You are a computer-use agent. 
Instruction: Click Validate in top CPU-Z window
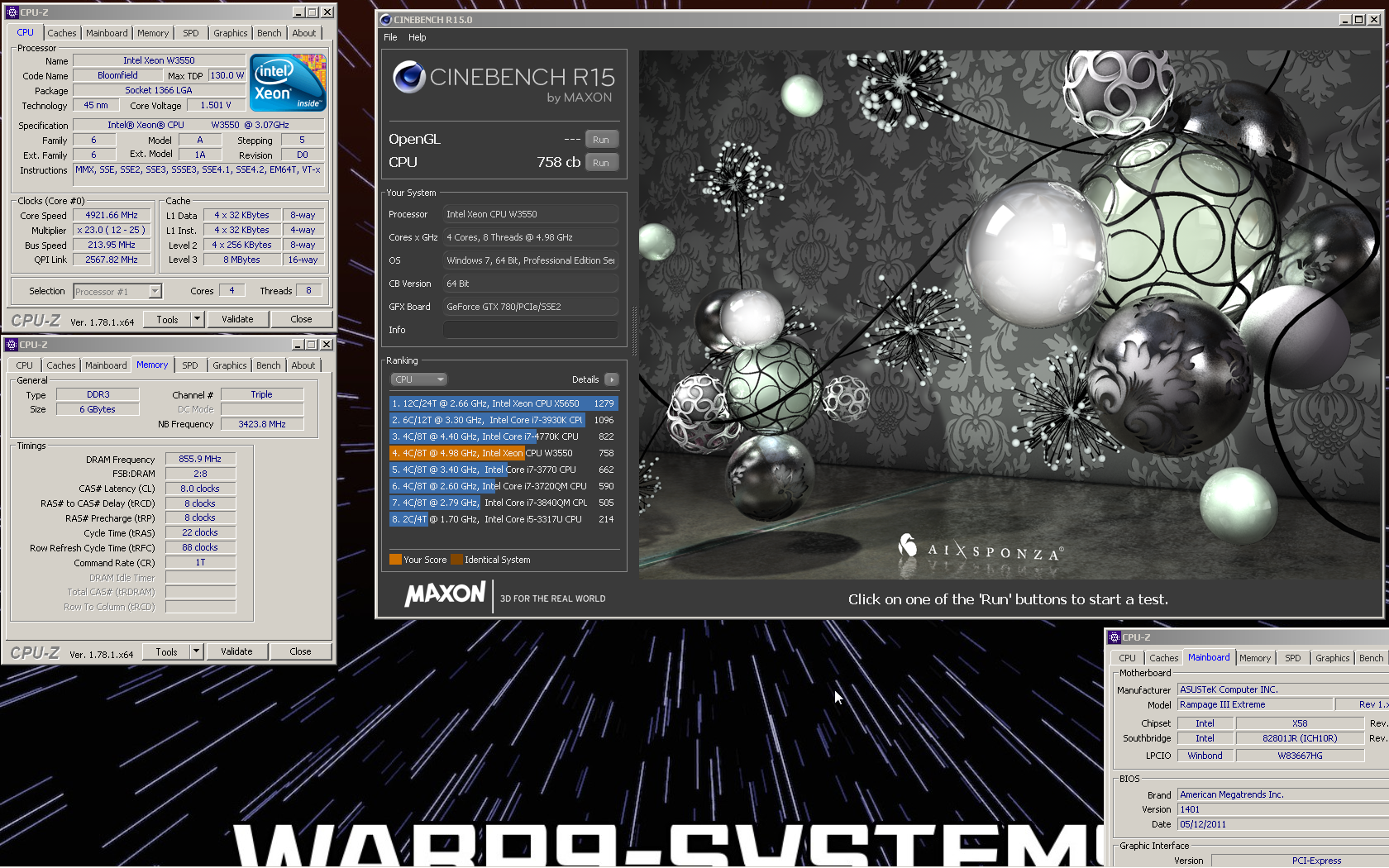click(237, 319)
